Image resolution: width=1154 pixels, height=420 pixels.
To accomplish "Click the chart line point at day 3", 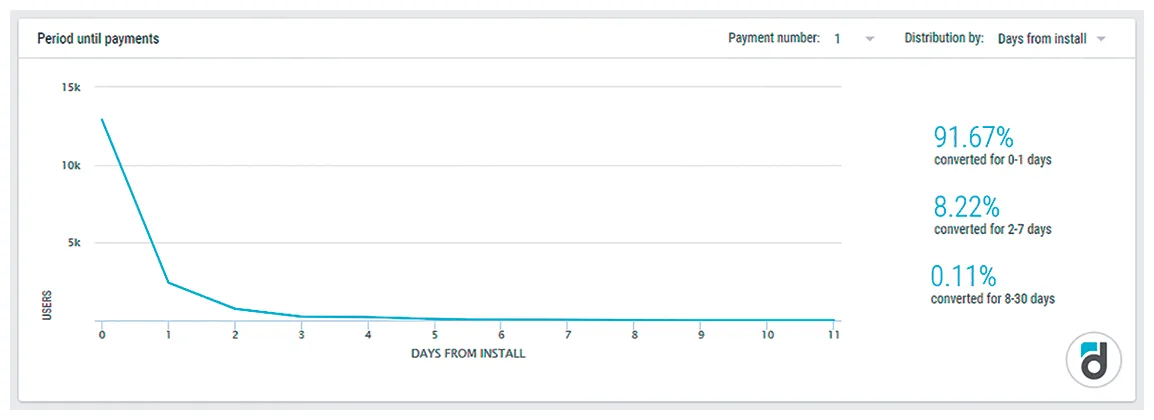I will (302, 316).
